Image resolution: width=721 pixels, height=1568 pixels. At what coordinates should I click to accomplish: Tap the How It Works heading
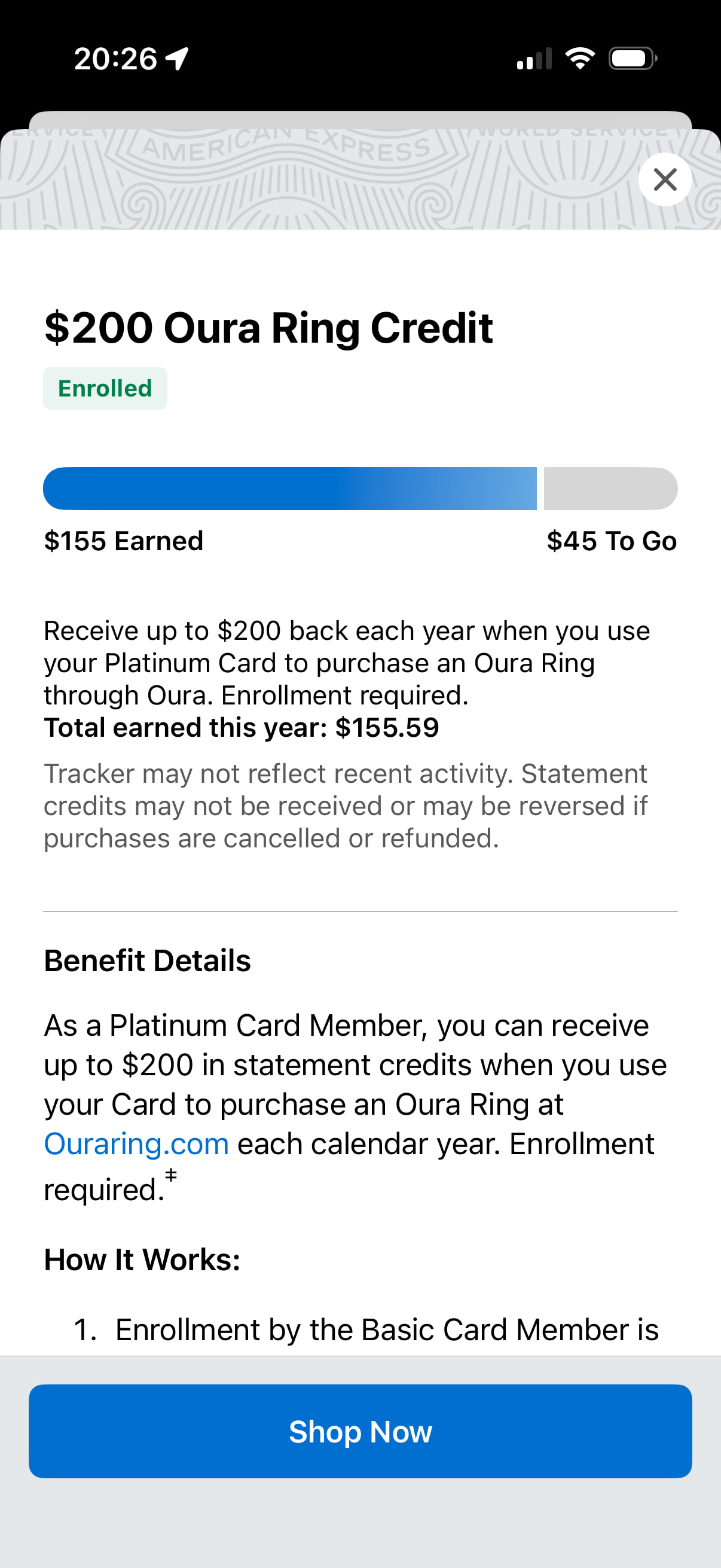coord(142,1259)
